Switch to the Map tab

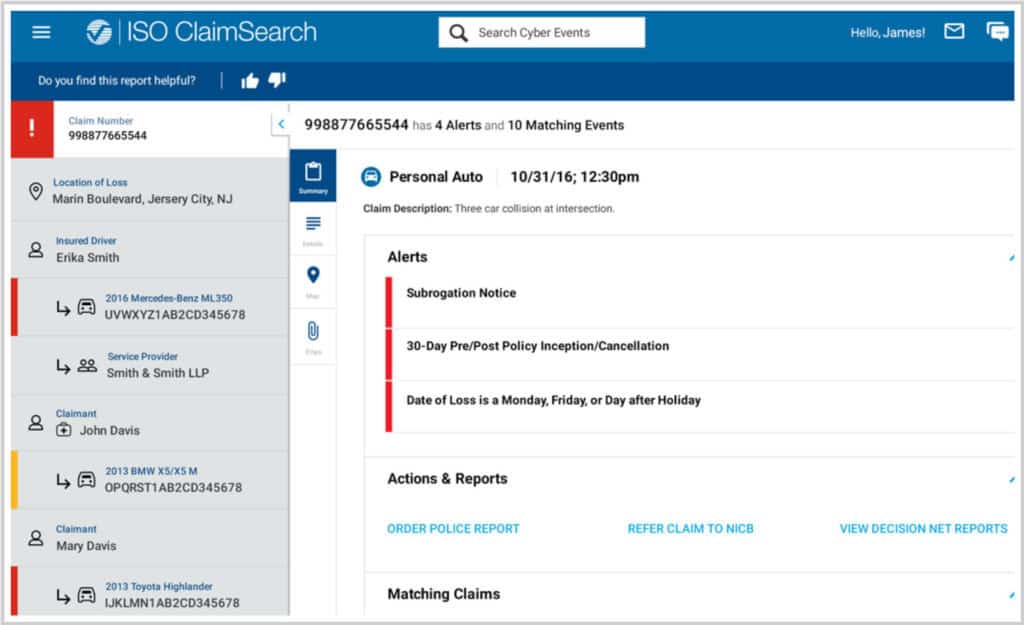coord(313,281)
